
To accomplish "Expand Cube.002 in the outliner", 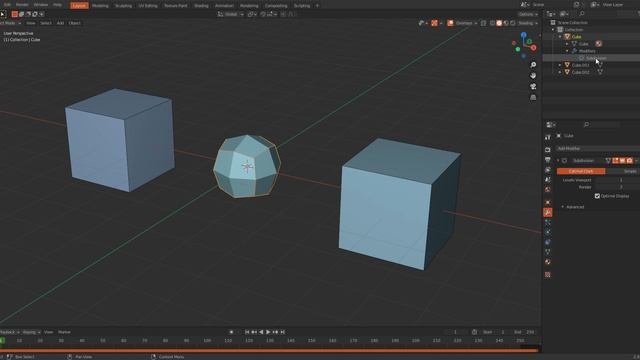I will (x=560, y=72).
